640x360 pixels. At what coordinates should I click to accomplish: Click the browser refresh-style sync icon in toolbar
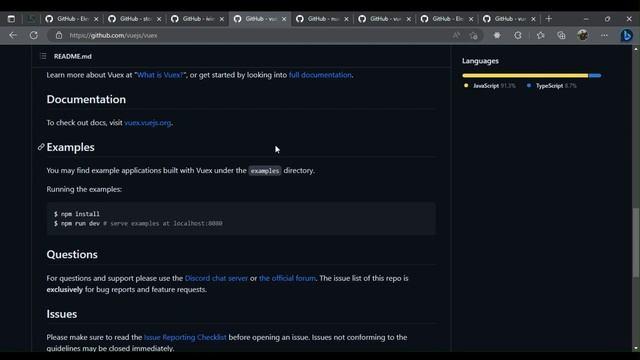(x=518, y=36)
